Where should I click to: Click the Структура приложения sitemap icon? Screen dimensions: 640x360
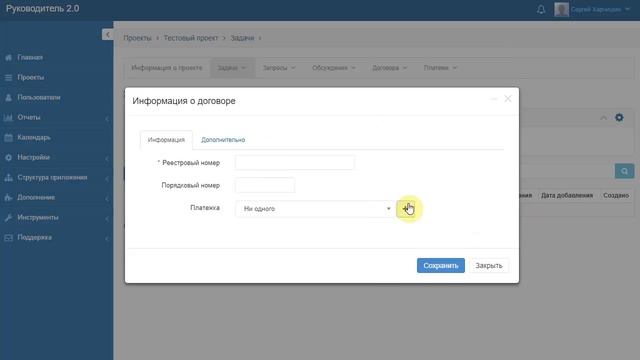click(8, 178)
